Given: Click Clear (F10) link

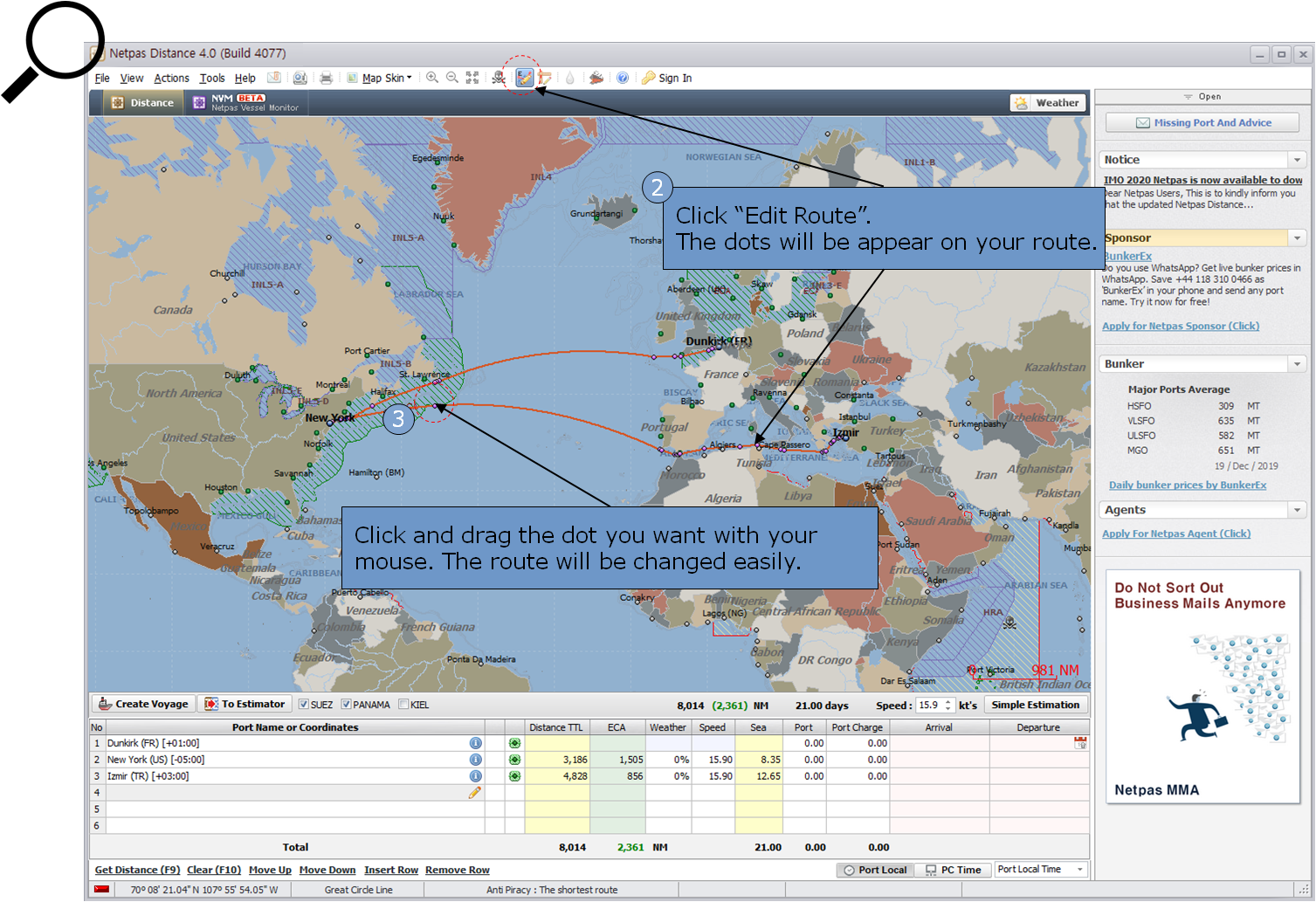Looking at the screenshot, I should coord(214,870).
